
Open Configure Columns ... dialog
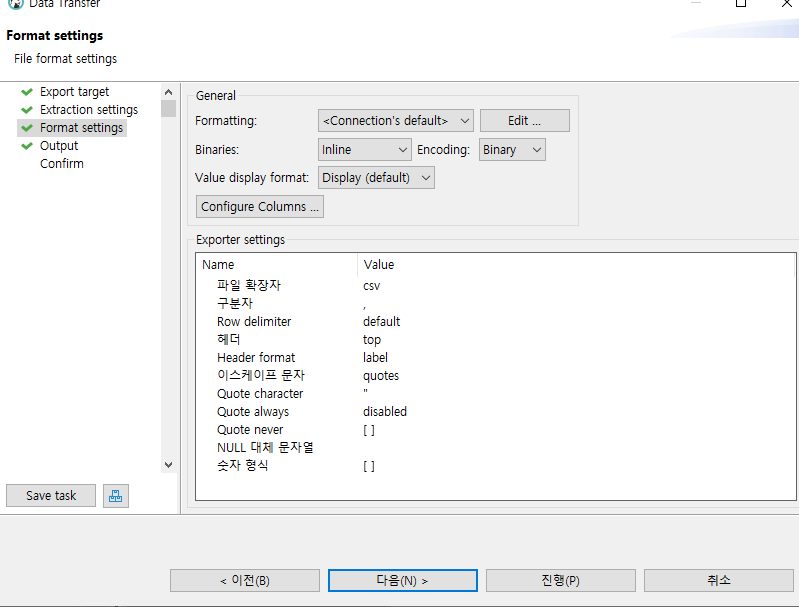point(259,206)
